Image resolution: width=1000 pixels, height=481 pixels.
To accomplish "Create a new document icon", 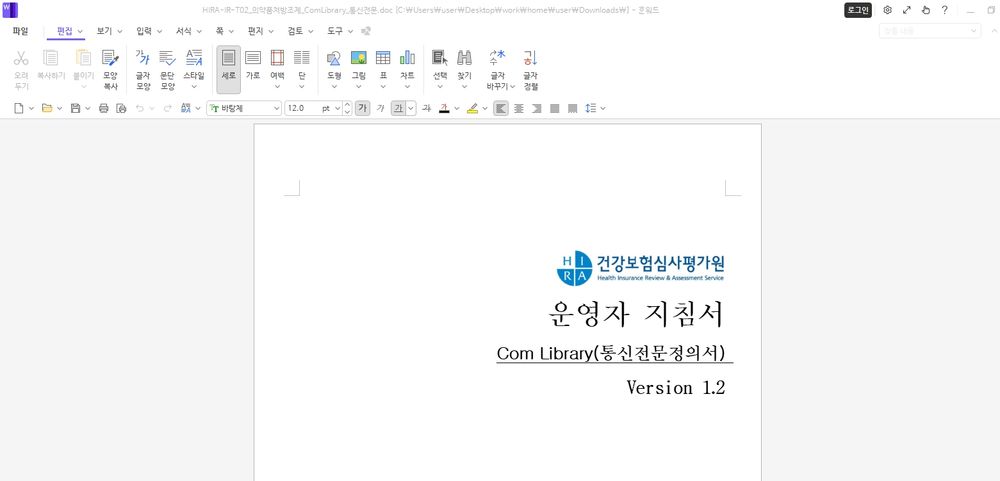I will click(x=19, y=108).
